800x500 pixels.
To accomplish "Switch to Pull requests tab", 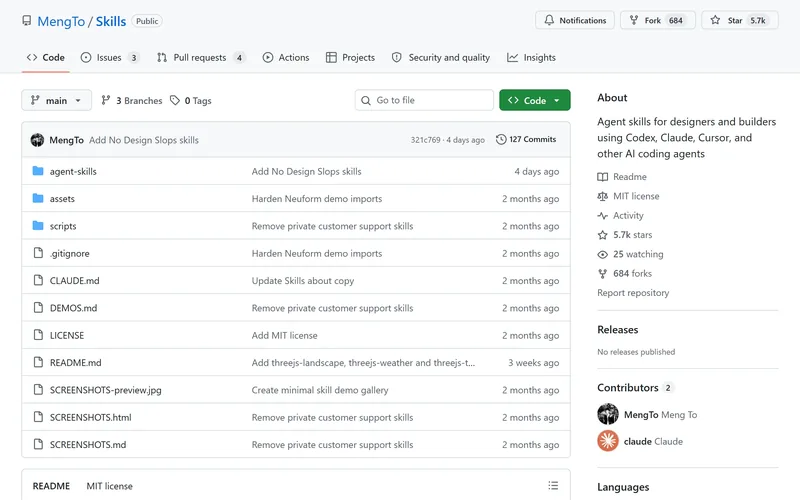I will [x=201, y=58].
